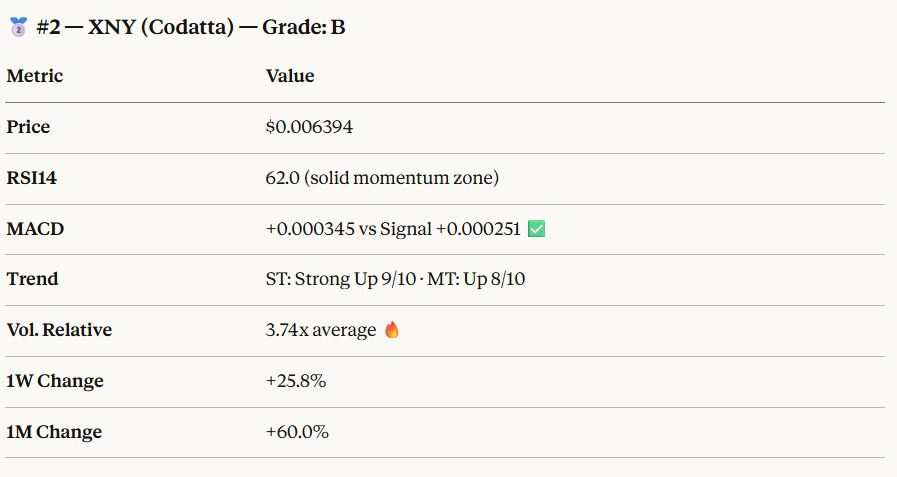Click the 62.0 solid momentum zone text
Image resolution: width=897 pixels, height=477 pixels.
point(382,178)
